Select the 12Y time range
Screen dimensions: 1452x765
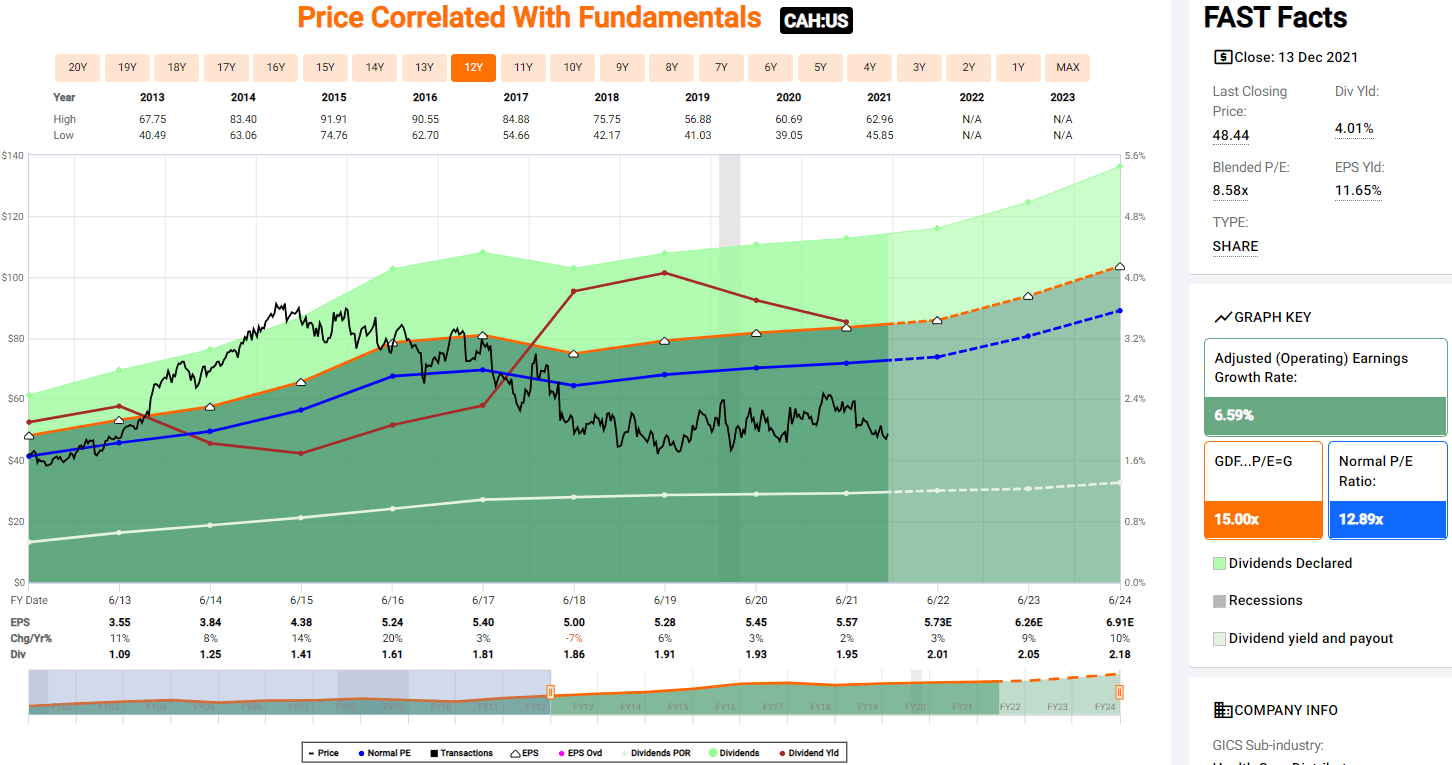pyautogui.click(x=474, y=68)
